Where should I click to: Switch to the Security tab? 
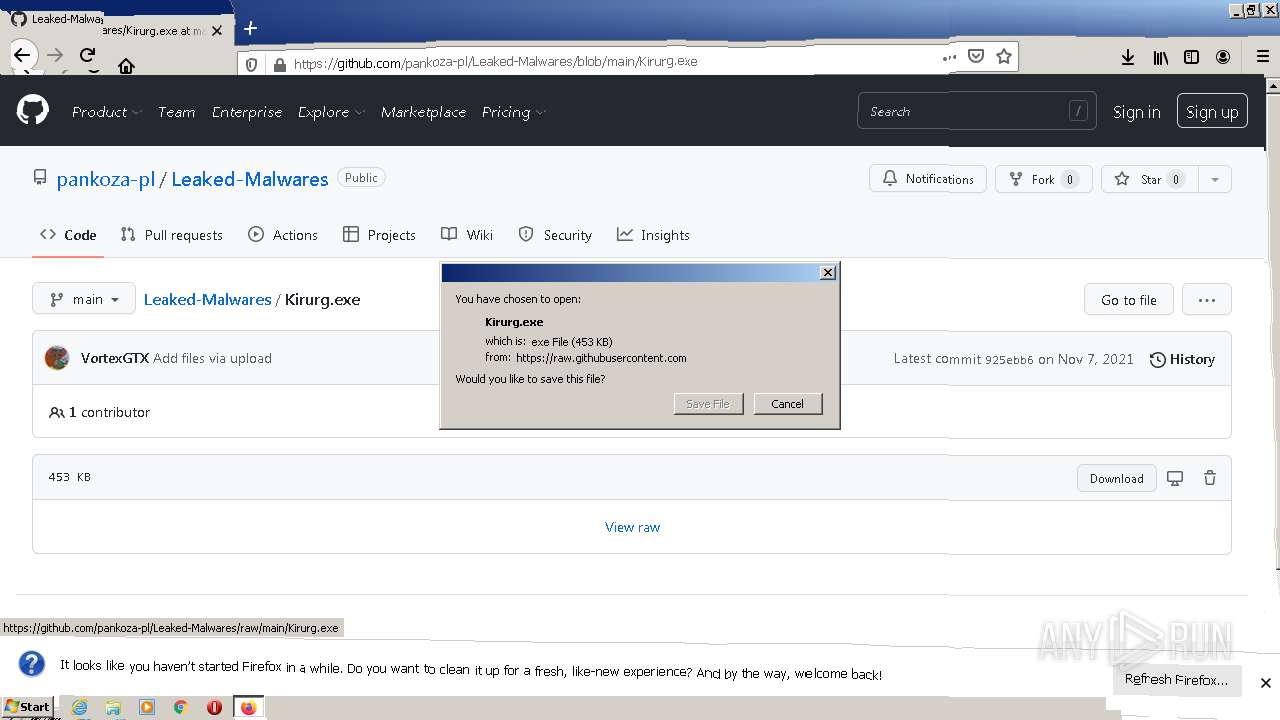click(555, 235)
